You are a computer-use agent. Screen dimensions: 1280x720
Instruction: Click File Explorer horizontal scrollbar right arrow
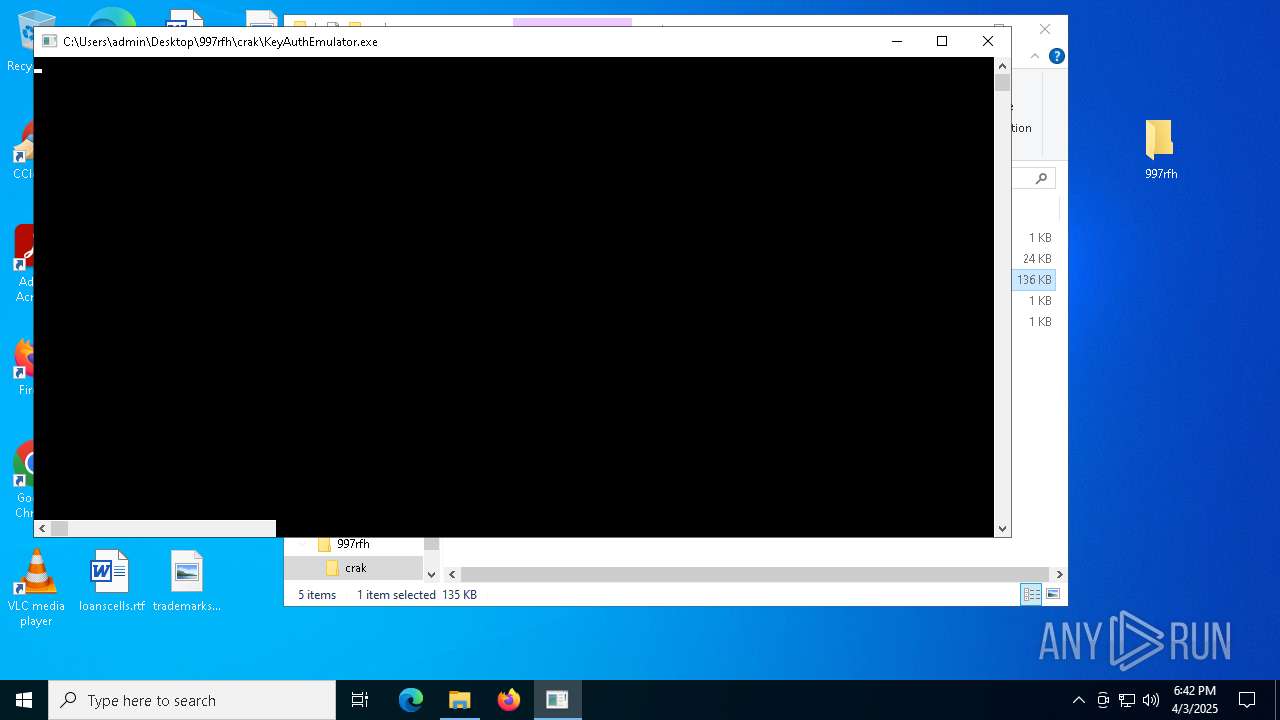coord(1059,574)
